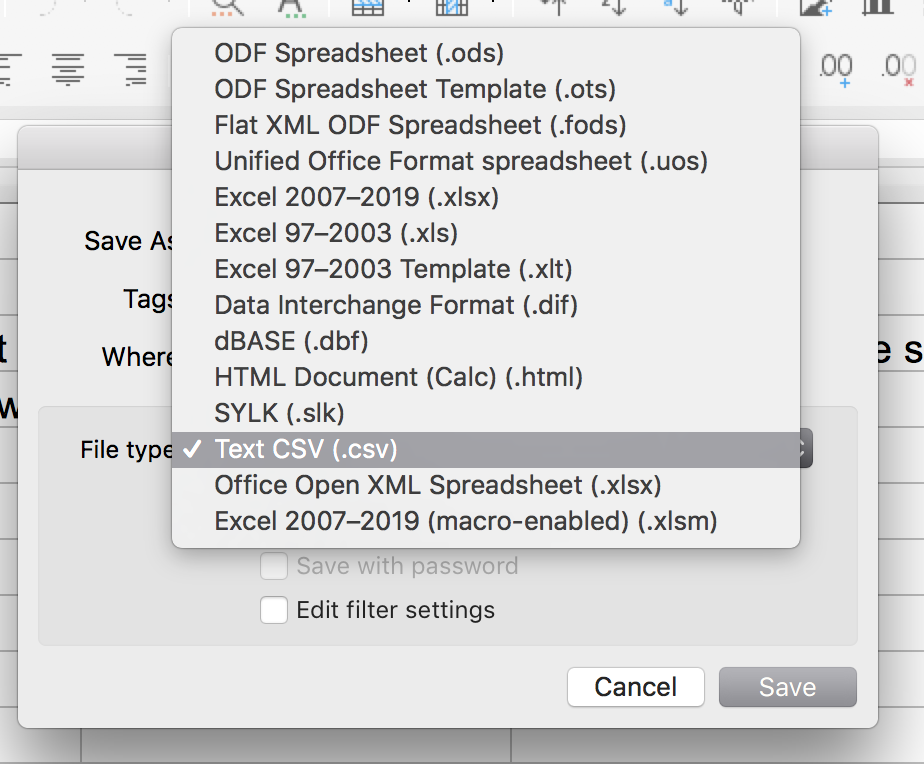
Task: Select Excel 97–2003 (.xls) option
Action: tap(486, 233)
